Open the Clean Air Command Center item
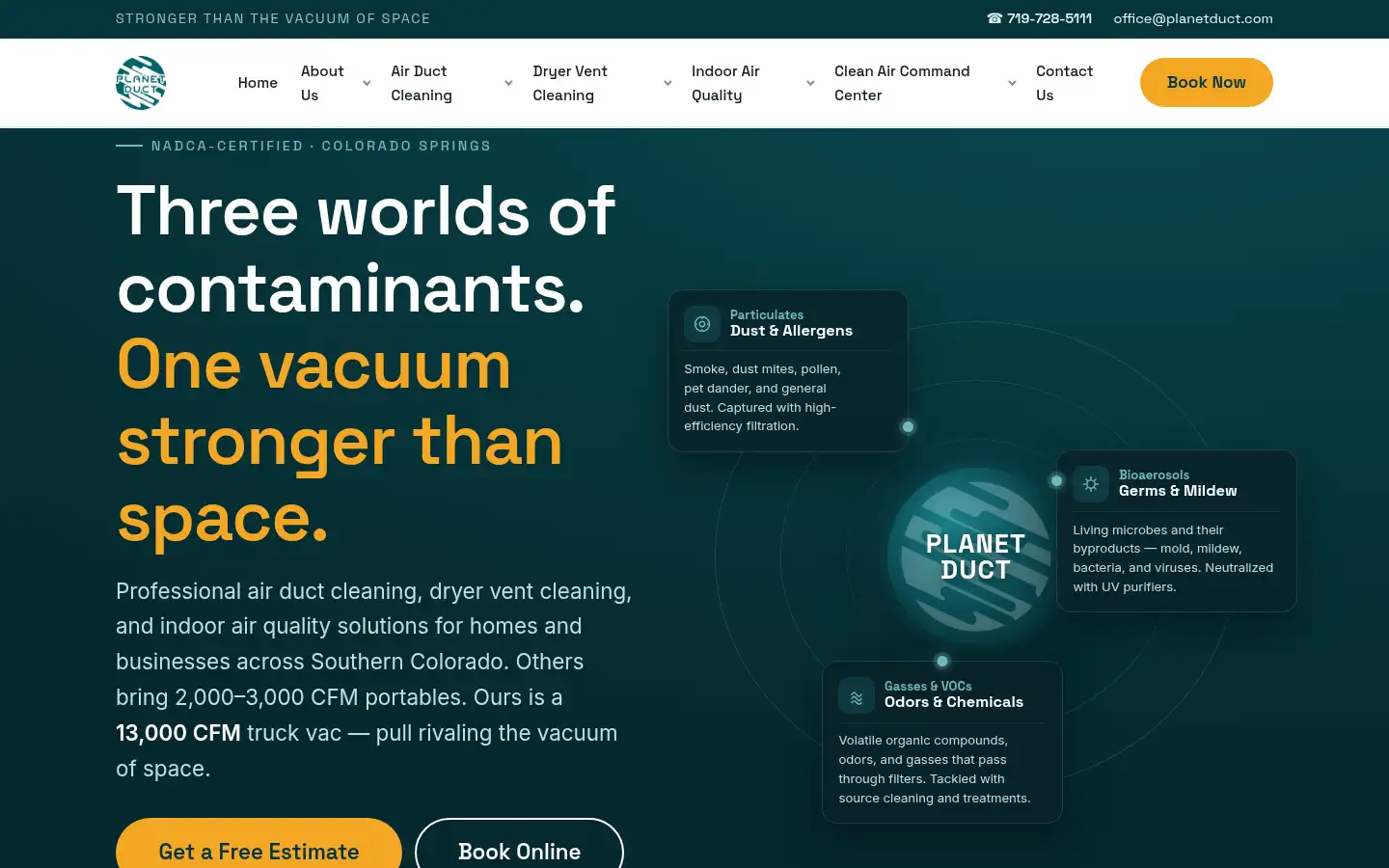1389x868 pixels. [902, 83]
